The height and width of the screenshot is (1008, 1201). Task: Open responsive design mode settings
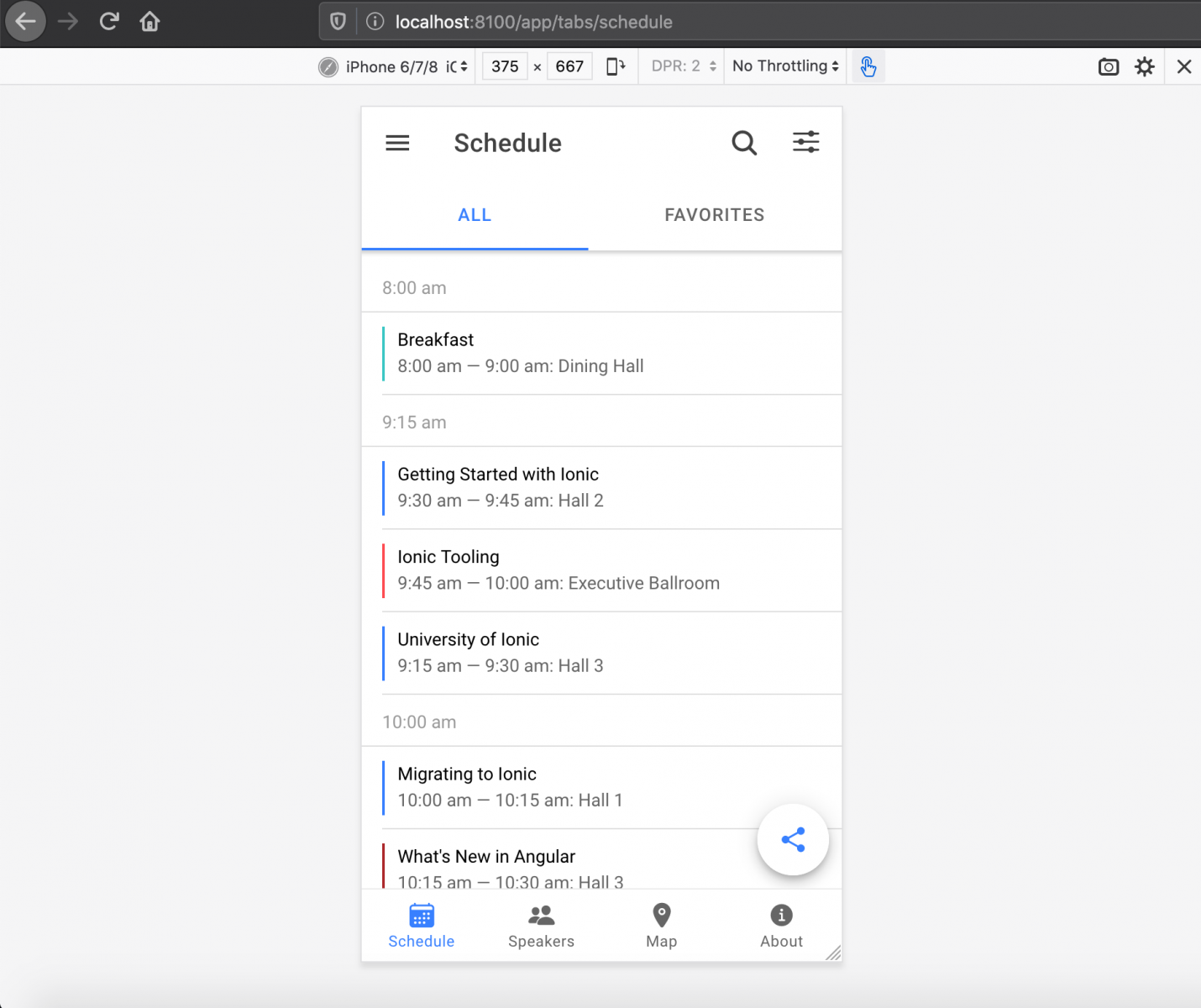tap(1145, 66)
